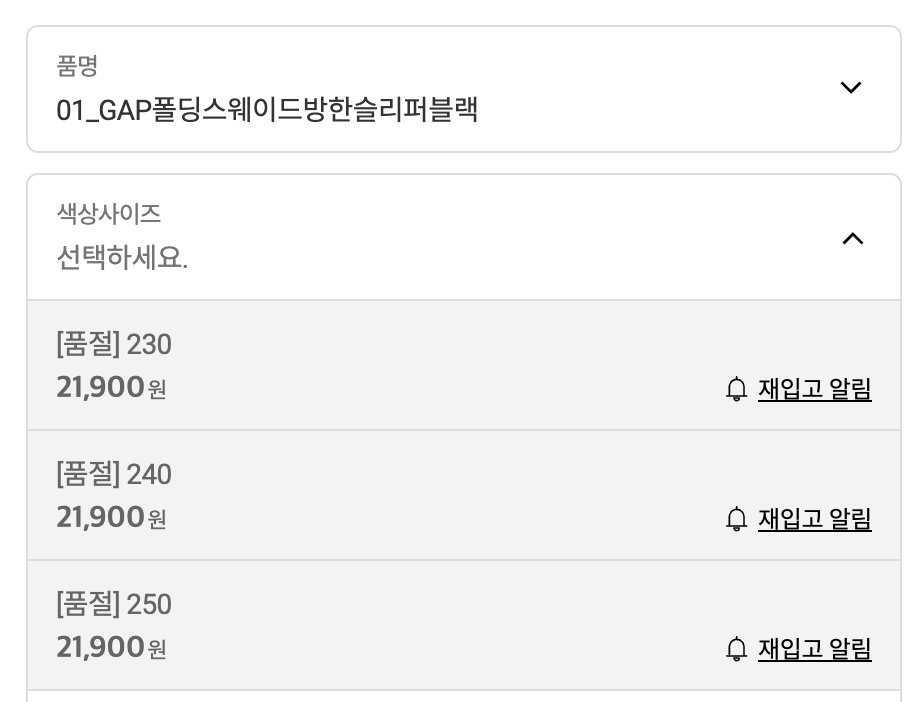Click the bell icon for size 240
Viewport: 918px width, 702px height.
tap(736, 519)
